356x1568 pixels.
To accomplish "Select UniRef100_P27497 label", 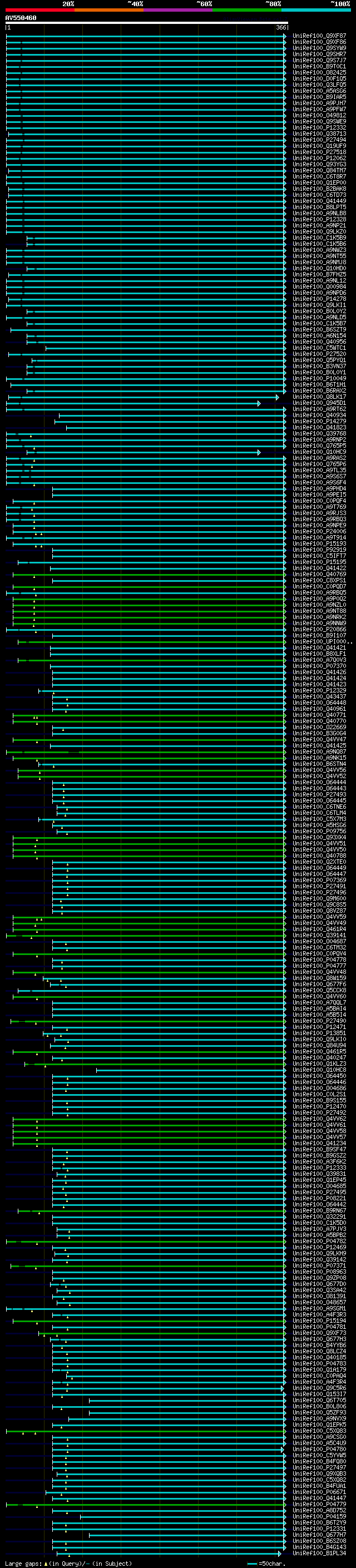I will (x=319, y=1467).
